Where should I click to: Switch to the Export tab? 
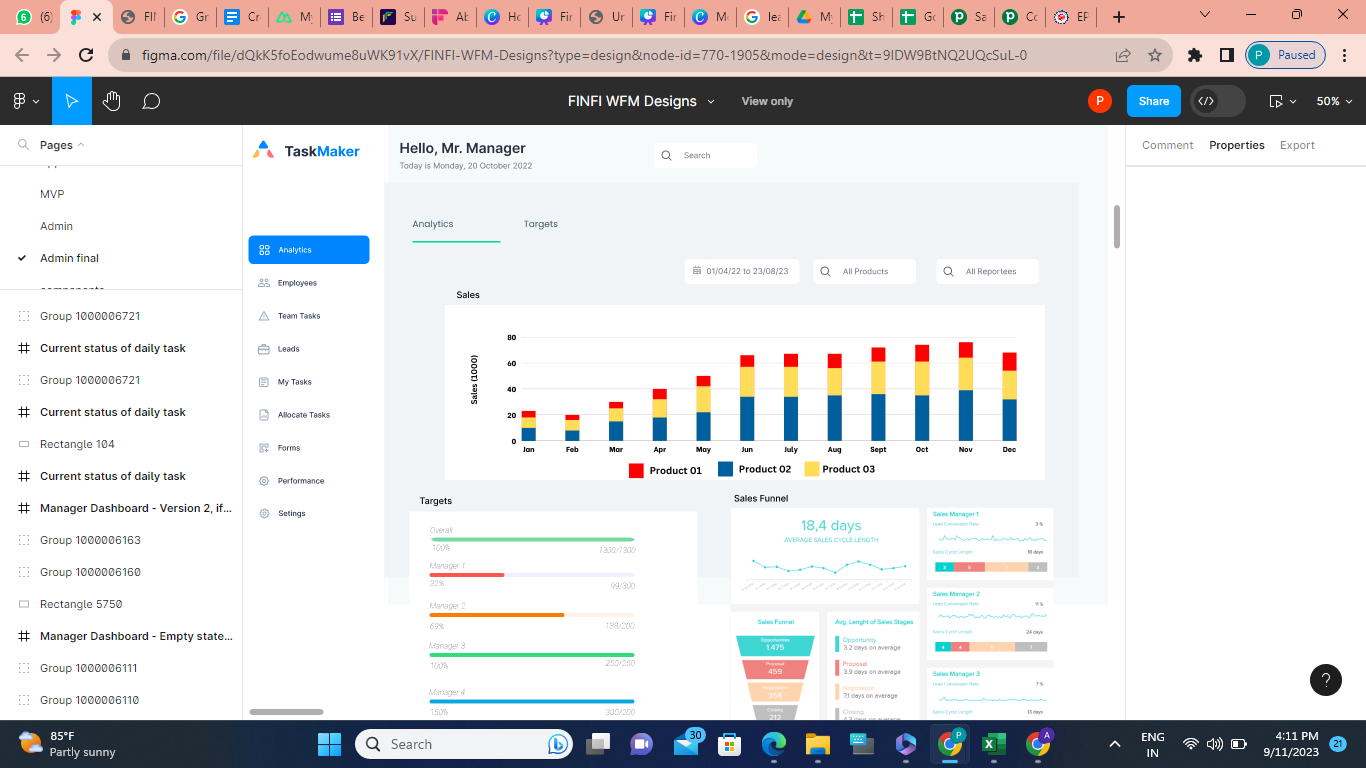tap(1297, 144)
